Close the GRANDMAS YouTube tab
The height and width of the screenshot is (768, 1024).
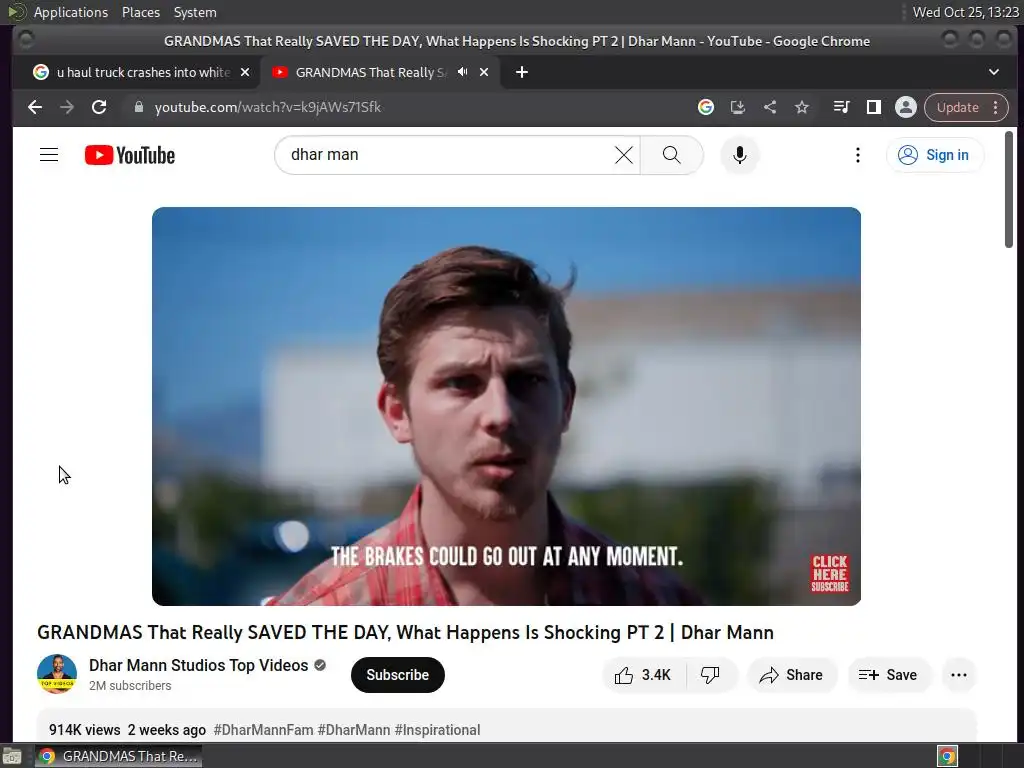pos(484,72)
